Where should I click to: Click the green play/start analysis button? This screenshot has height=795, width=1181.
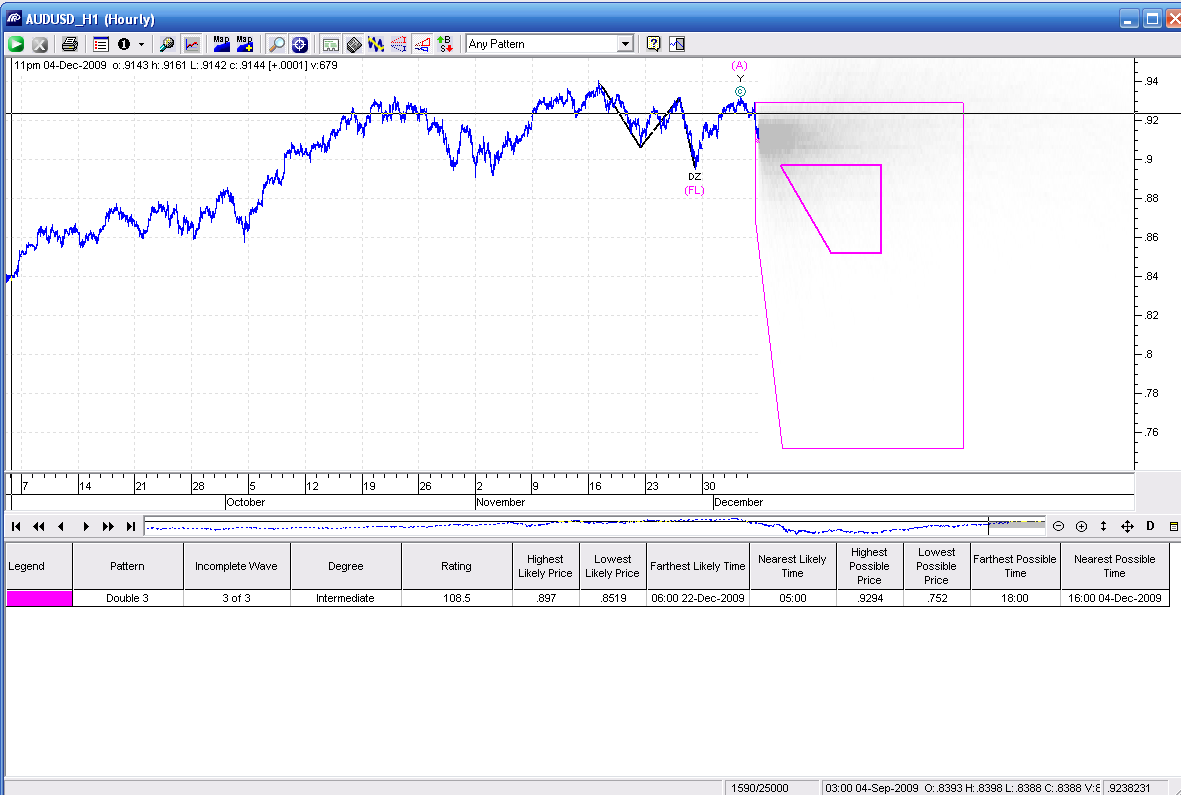[x=16, y=44]
